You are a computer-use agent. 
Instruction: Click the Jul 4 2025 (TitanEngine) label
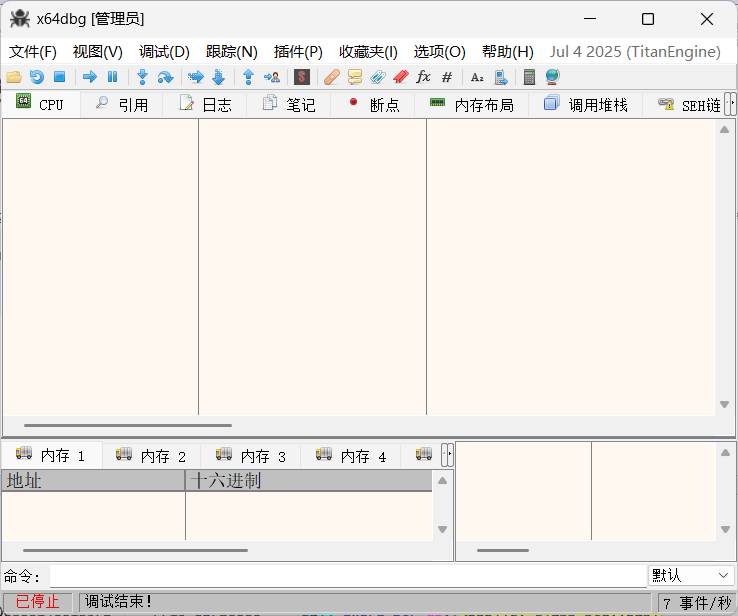(635, 52)
